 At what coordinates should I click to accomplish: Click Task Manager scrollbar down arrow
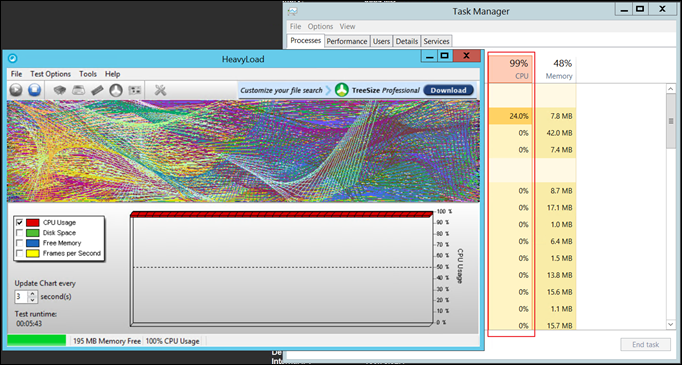[671, 325]
